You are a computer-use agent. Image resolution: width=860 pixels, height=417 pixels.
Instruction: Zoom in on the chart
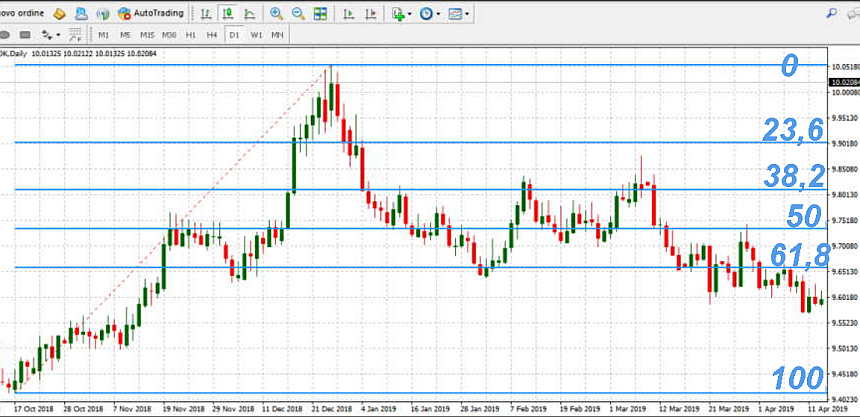(x=276, y=14)
